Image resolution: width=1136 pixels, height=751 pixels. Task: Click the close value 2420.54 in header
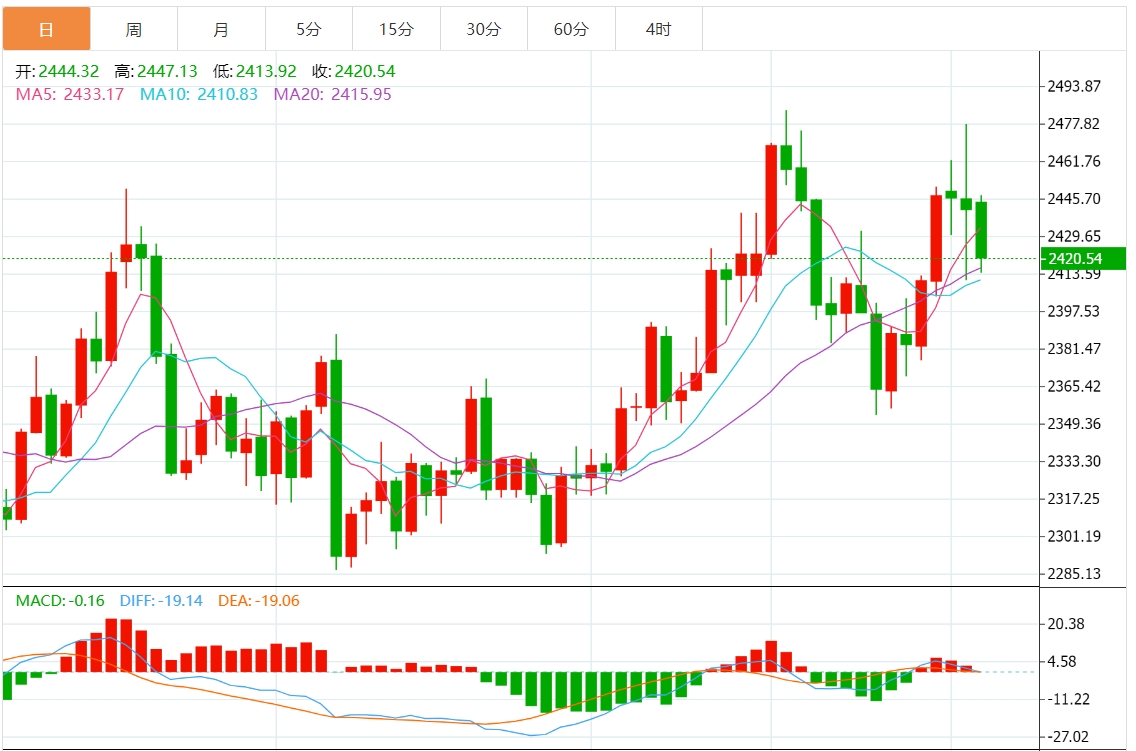365,71
